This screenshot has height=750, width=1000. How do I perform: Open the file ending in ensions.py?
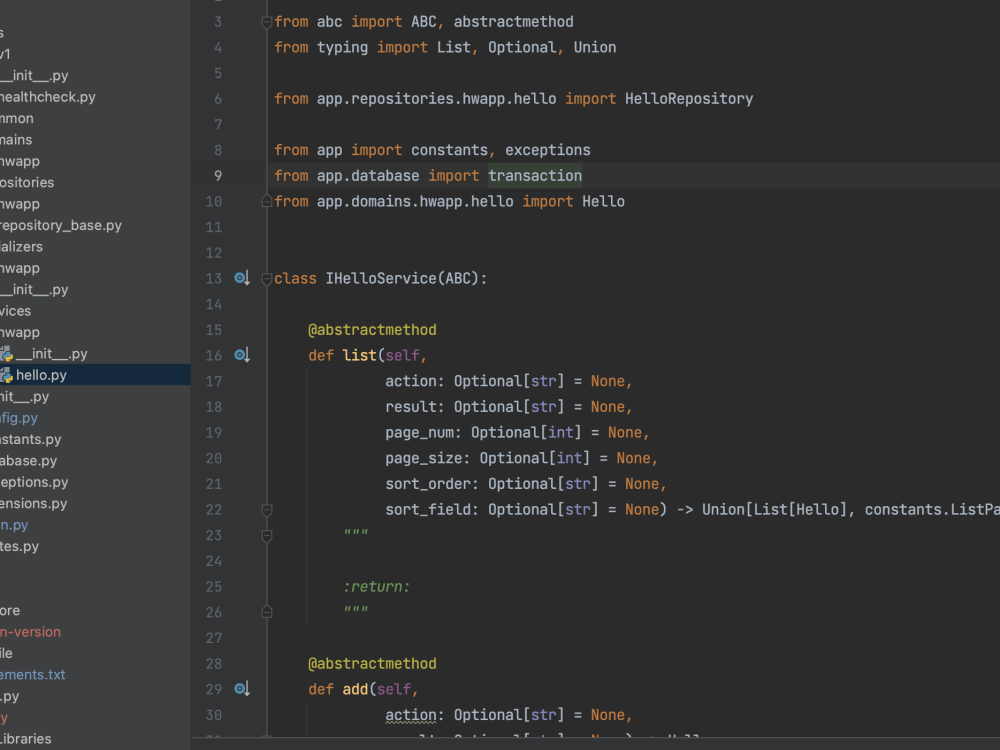tap(33, 503)
